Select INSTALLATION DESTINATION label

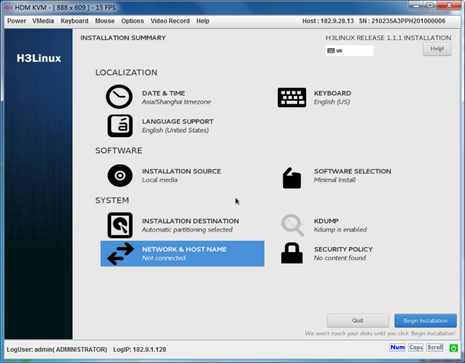190,221
